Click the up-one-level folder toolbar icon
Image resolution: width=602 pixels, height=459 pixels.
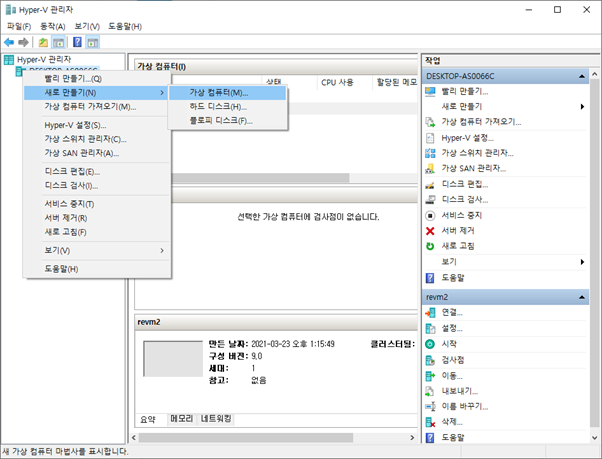43,42
